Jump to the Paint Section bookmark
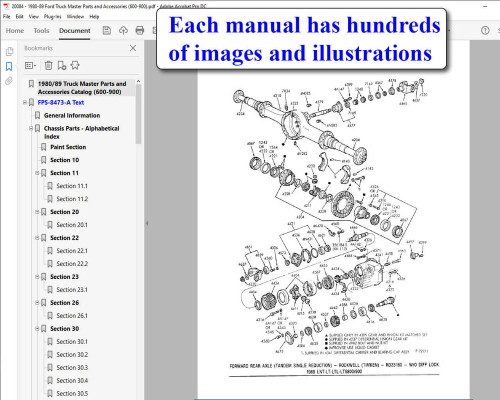This screenshot has width=500, height=400. point(68,147)
